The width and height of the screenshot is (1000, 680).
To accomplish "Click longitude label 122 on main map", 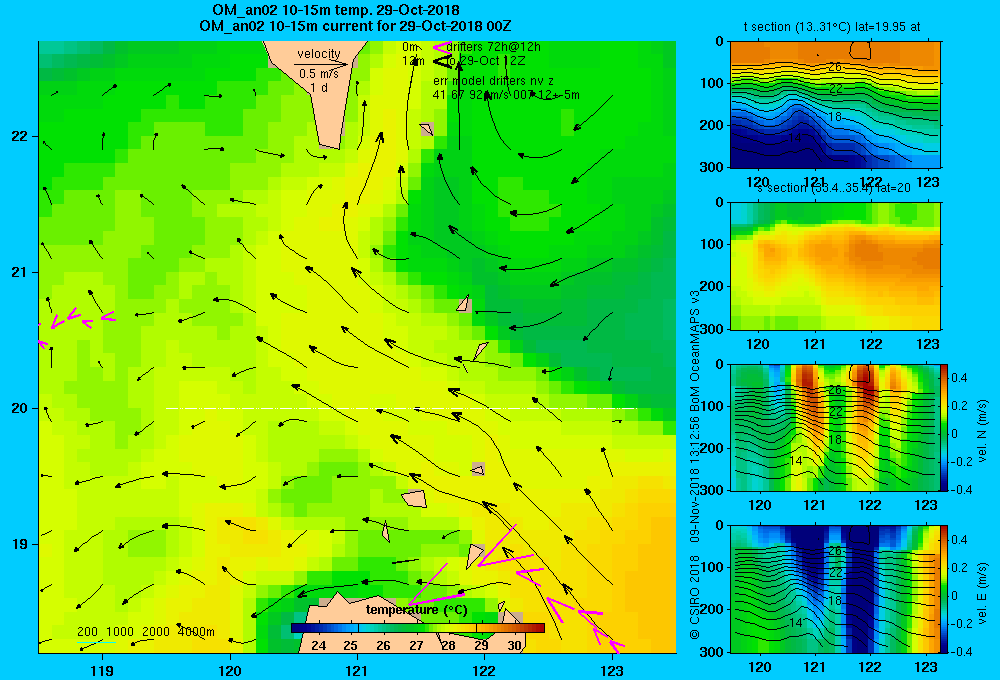I will 484,670.
